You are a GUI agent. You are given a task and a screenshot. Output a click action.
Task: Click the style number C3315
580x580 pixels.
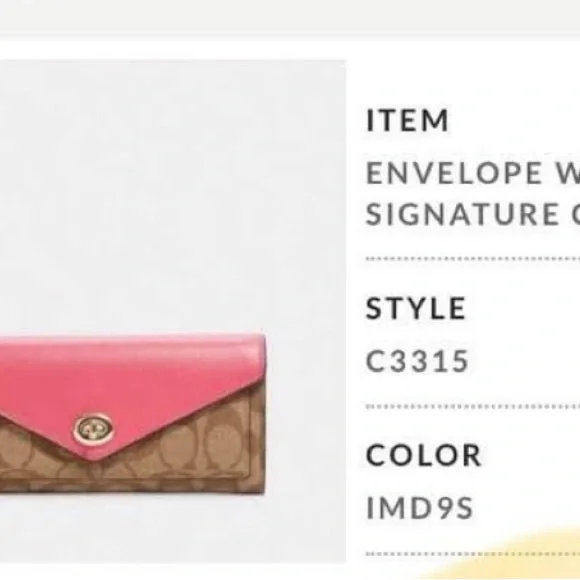click(x=417, y=361)
